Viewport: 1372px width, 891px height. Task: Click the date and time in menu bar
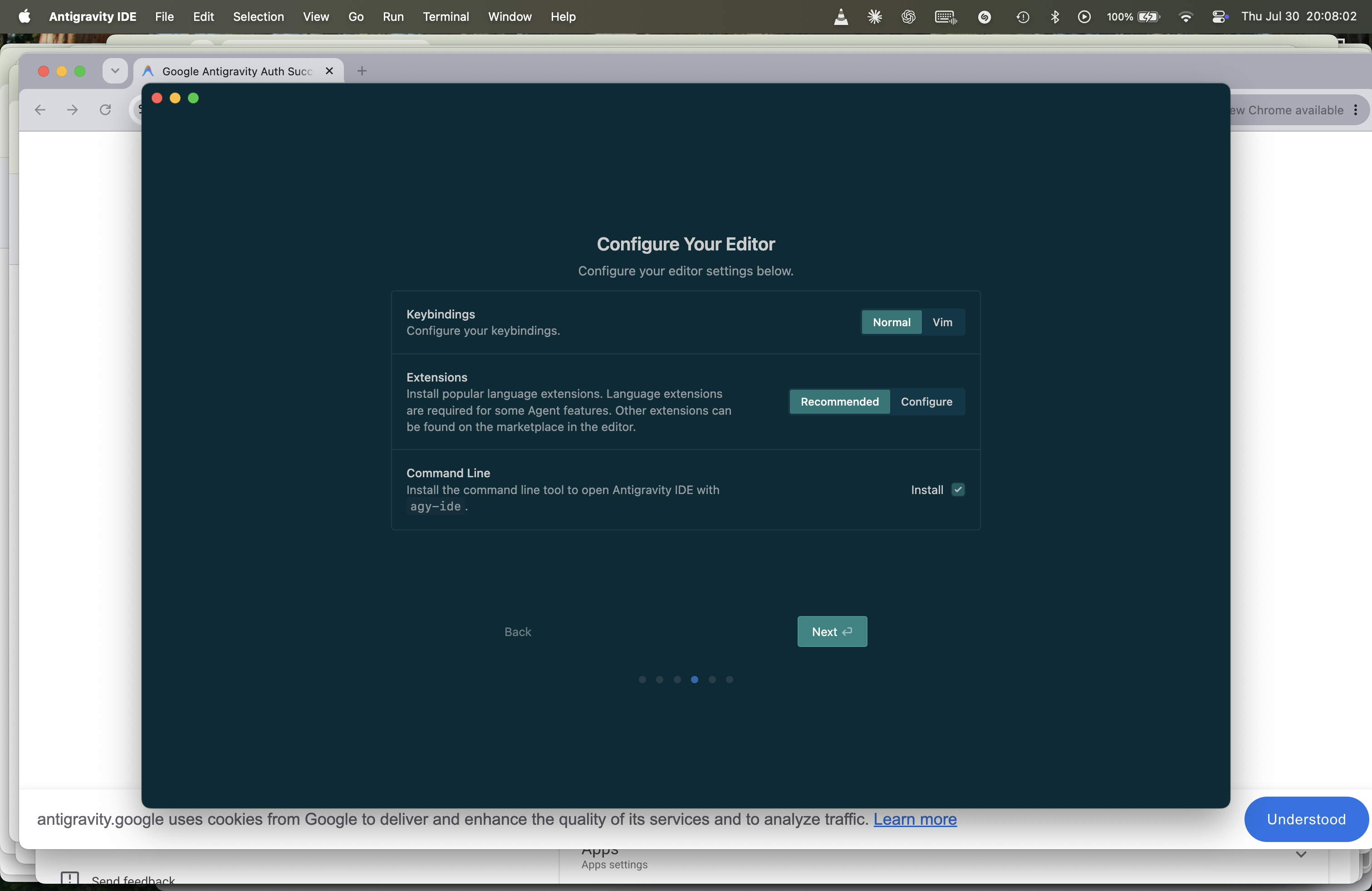pos(1299,17)
